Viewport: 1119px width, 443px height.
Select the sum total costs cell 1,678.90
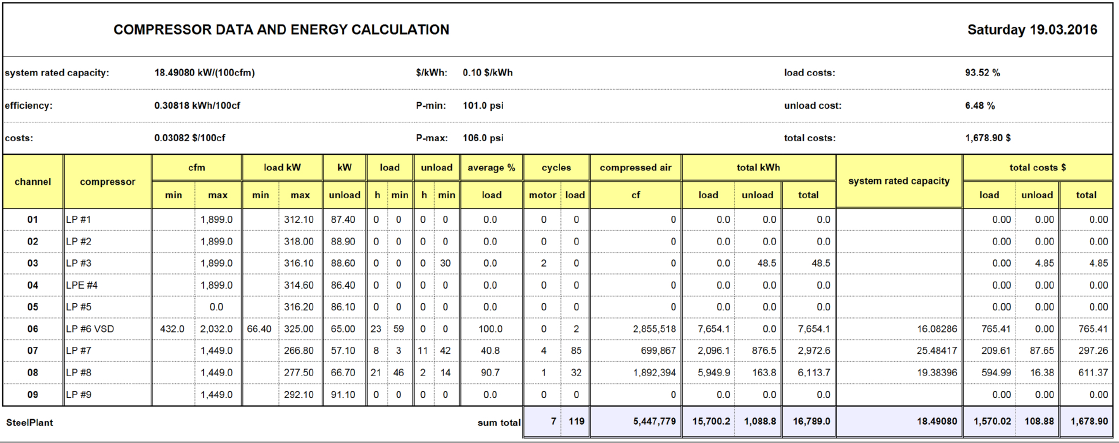pos(1086,422)
